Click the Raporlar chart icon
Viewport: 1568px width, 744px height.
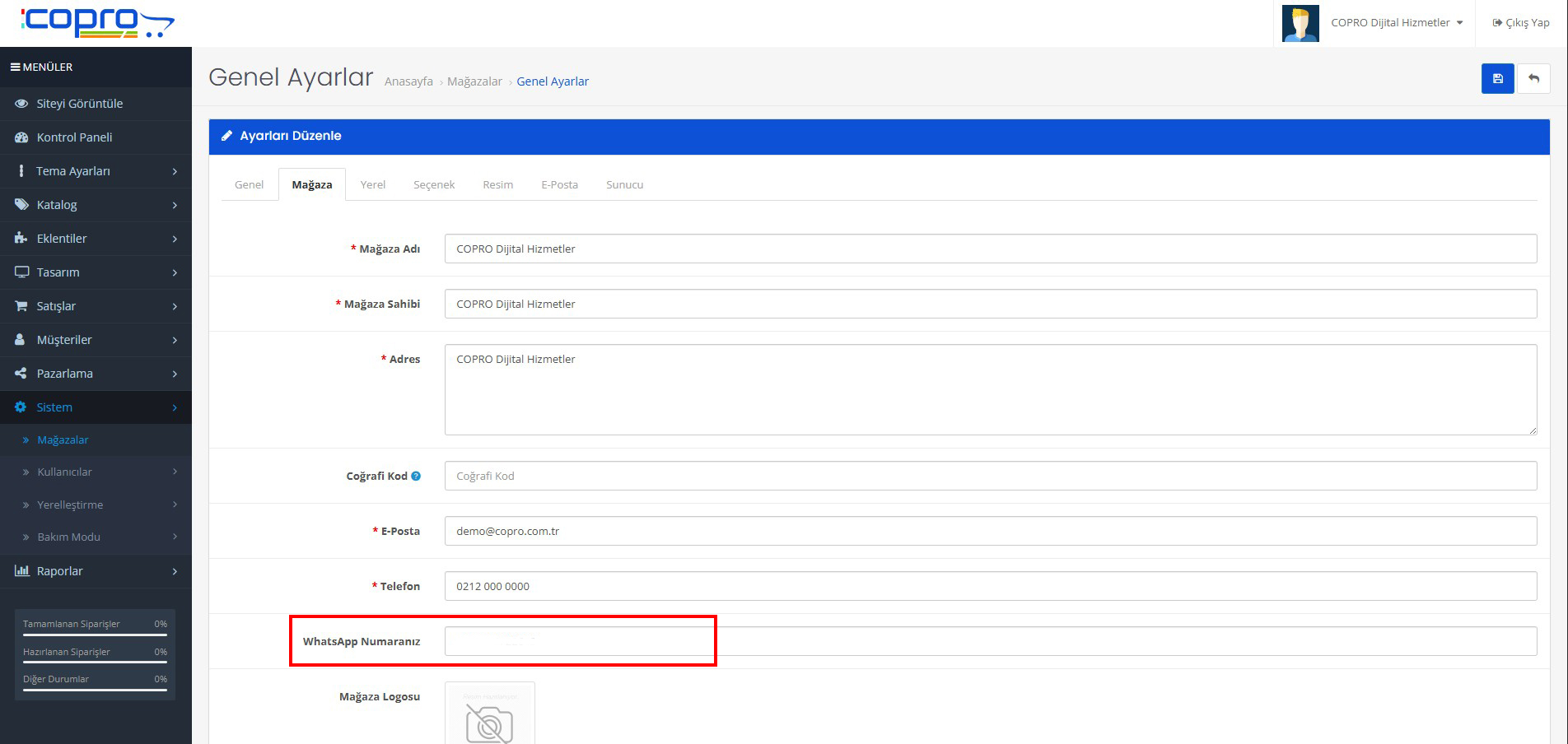tap(22, 571)
